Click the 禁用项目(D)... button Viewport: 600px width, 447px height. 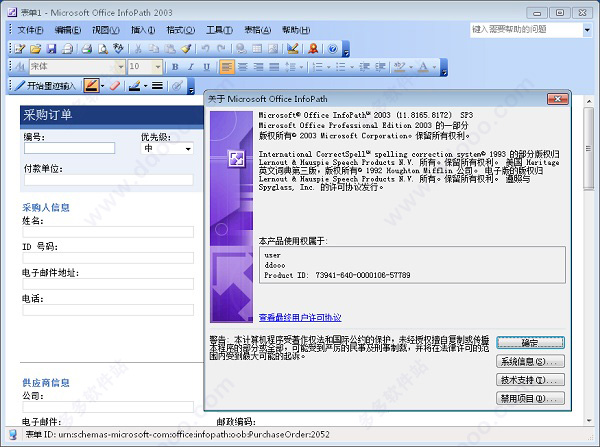coord(530,398)
